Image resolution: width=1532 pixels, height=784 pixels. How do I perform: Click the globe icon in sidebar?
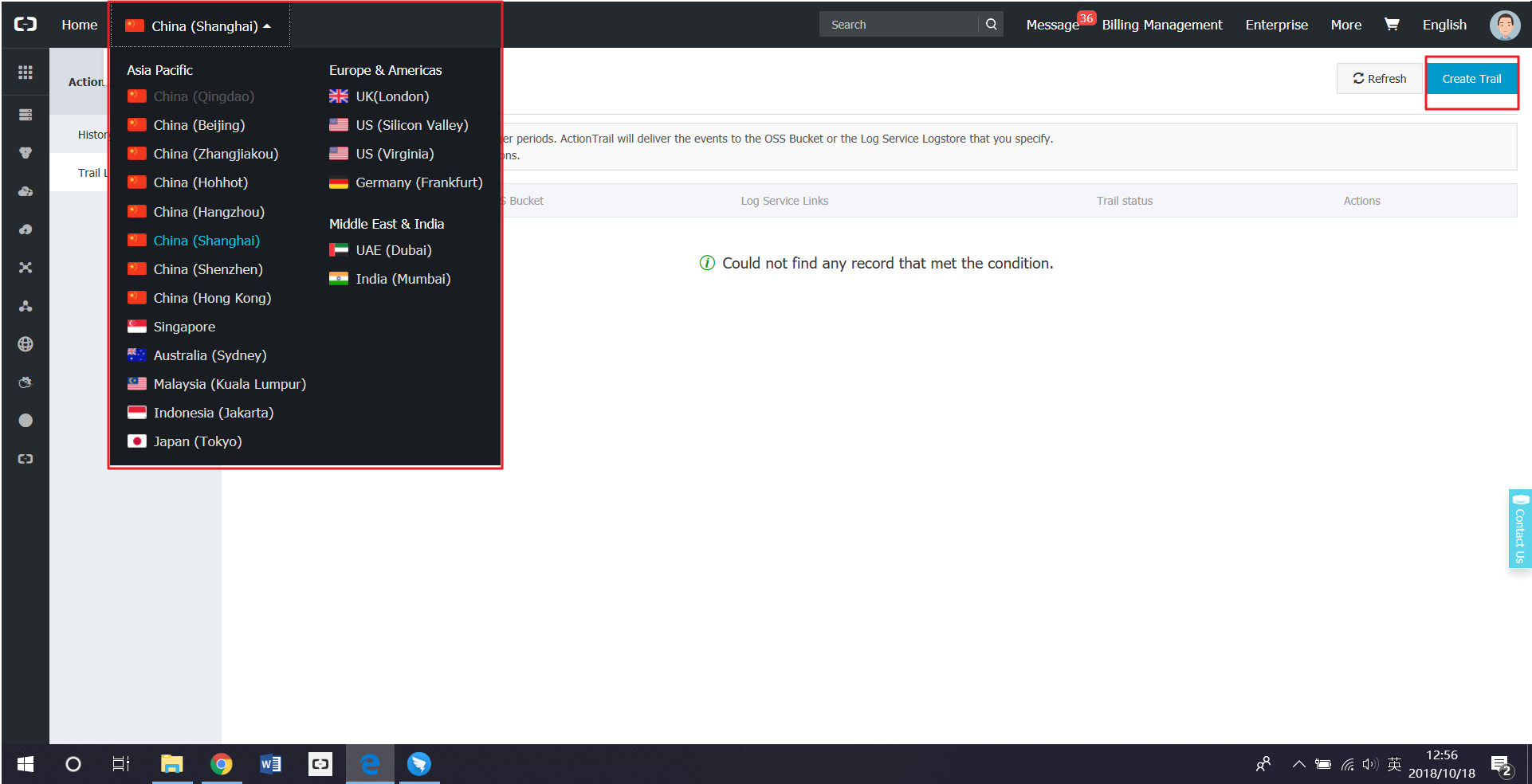[26, 344]
